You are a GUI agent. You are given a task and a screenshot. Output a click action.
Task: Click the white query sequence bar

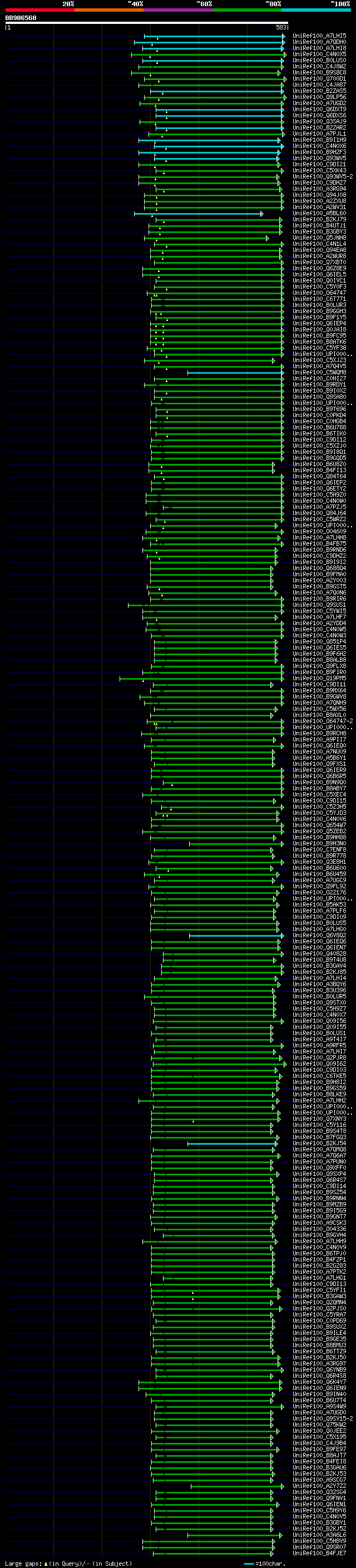point(147,23)
